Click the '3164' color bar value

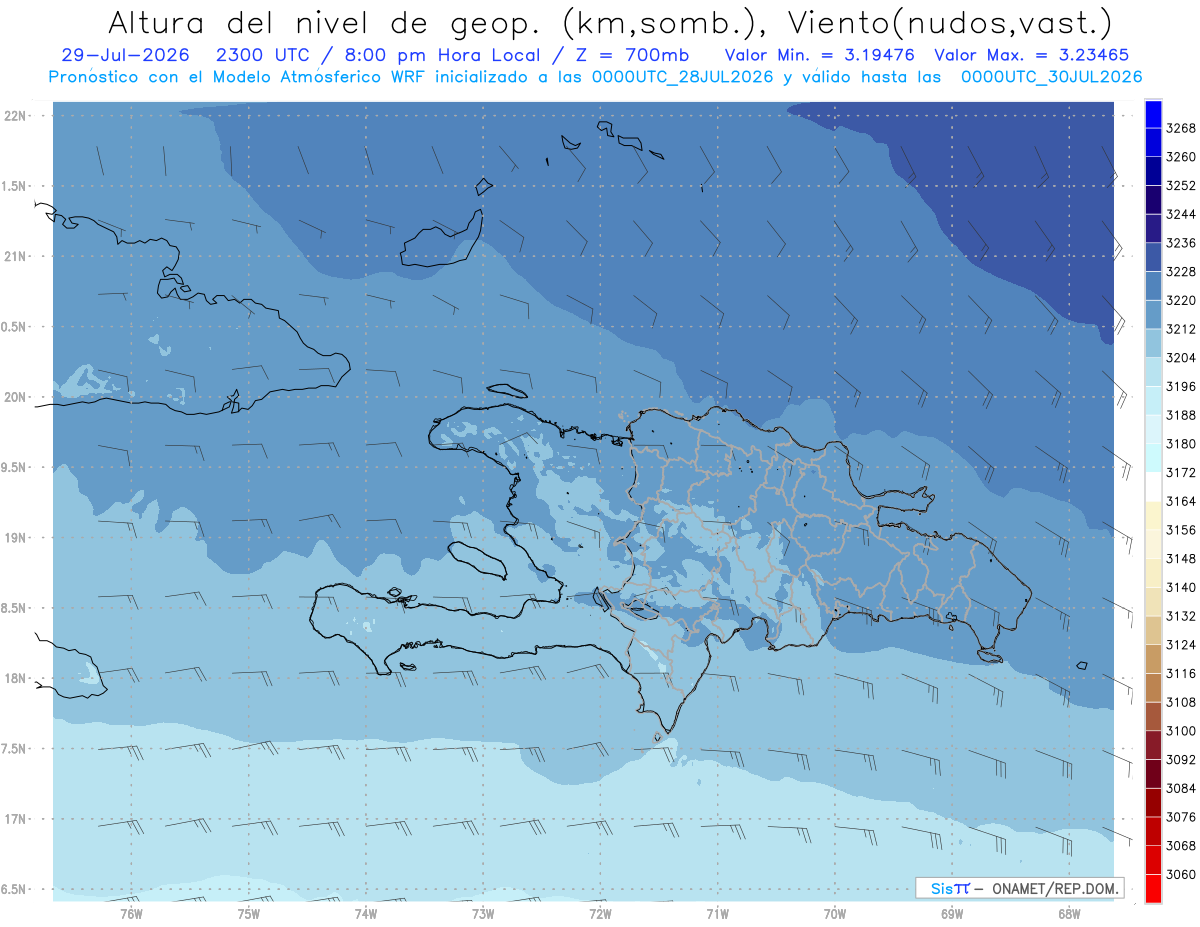coord(1181,501)
